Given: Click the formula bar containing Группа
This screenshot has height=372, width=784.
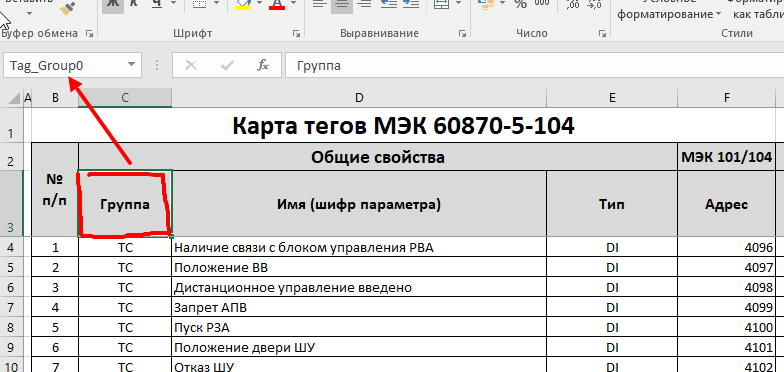Looking at the screenshot, I should (x=534, y=65).
